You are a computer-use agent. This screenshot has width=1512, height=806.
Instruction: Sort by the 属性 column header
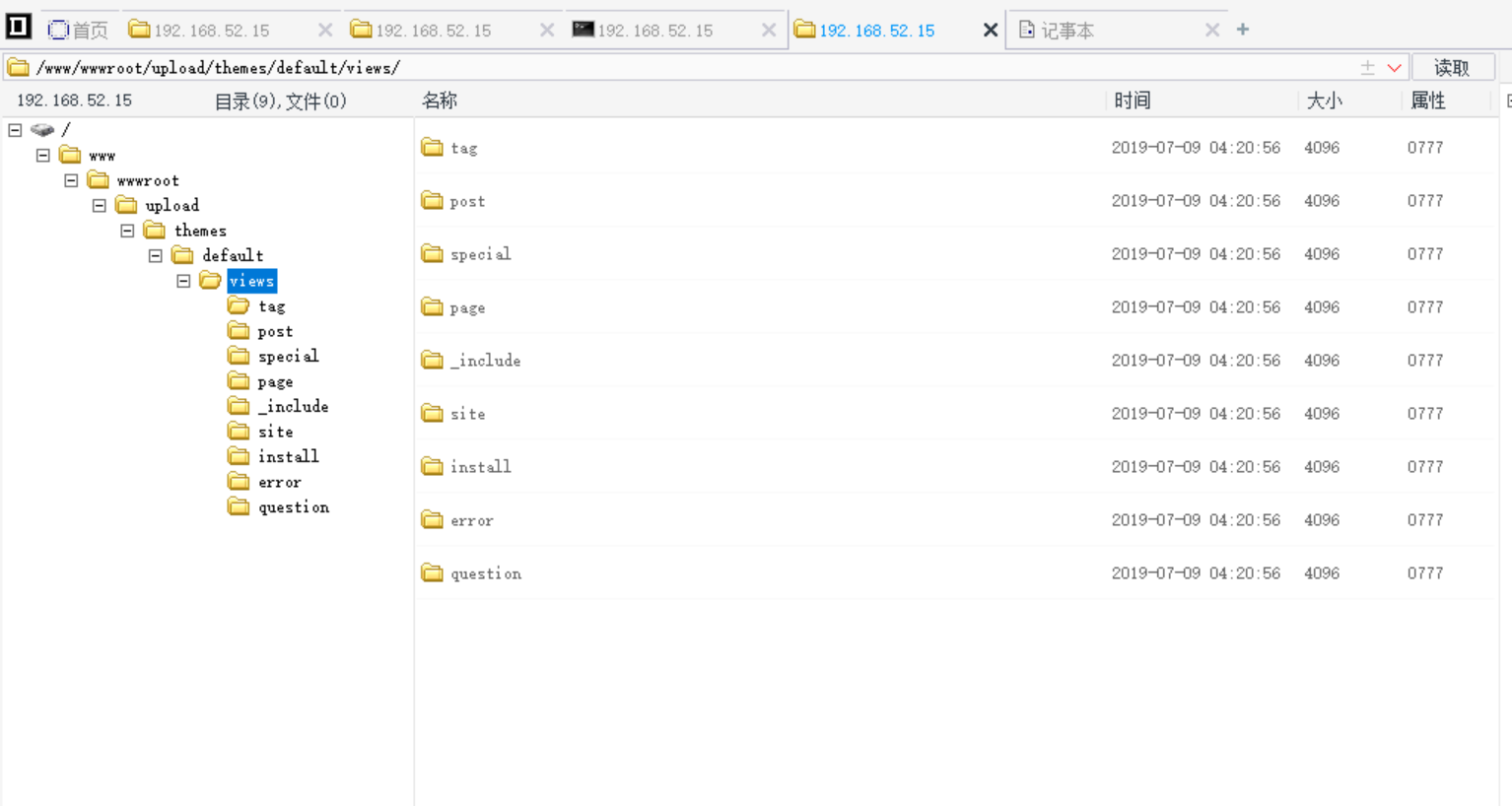point(1428,101)
